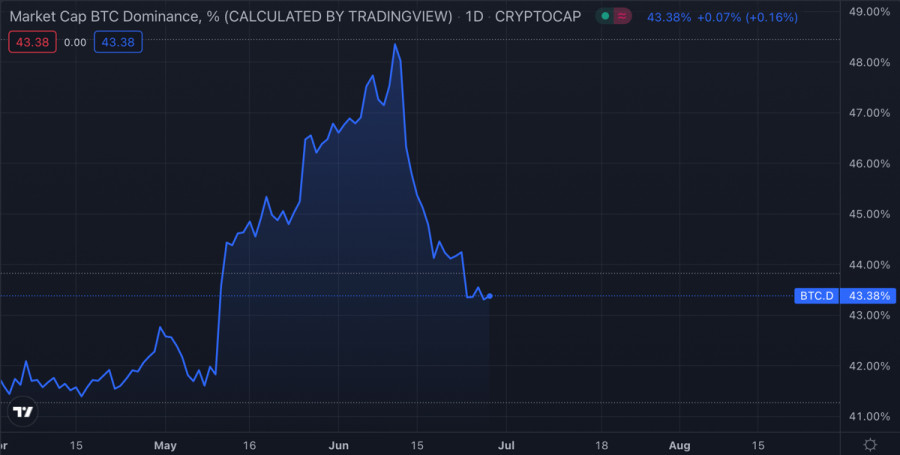Viewport: 900px width, 455px height.
Task: Click the red 43.38 price box
Action: 32,42
